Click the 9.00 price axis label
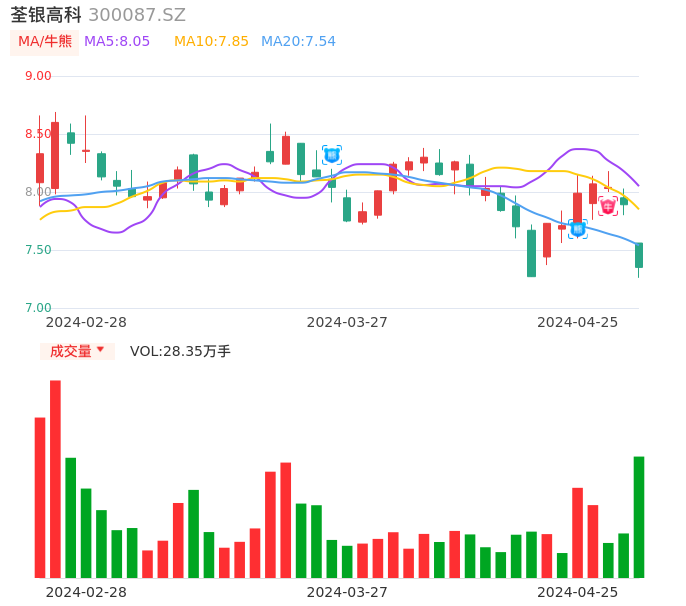 tap(38, 76)
